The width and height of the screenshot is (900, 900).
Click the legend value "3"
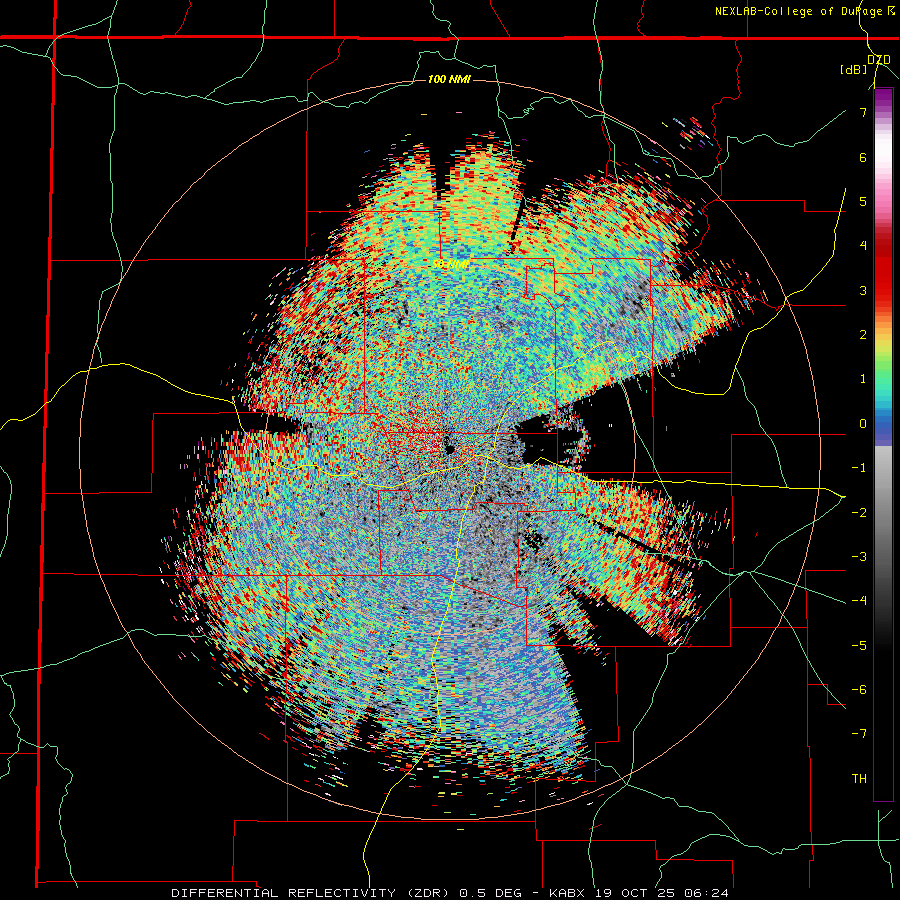coord(863,290)
